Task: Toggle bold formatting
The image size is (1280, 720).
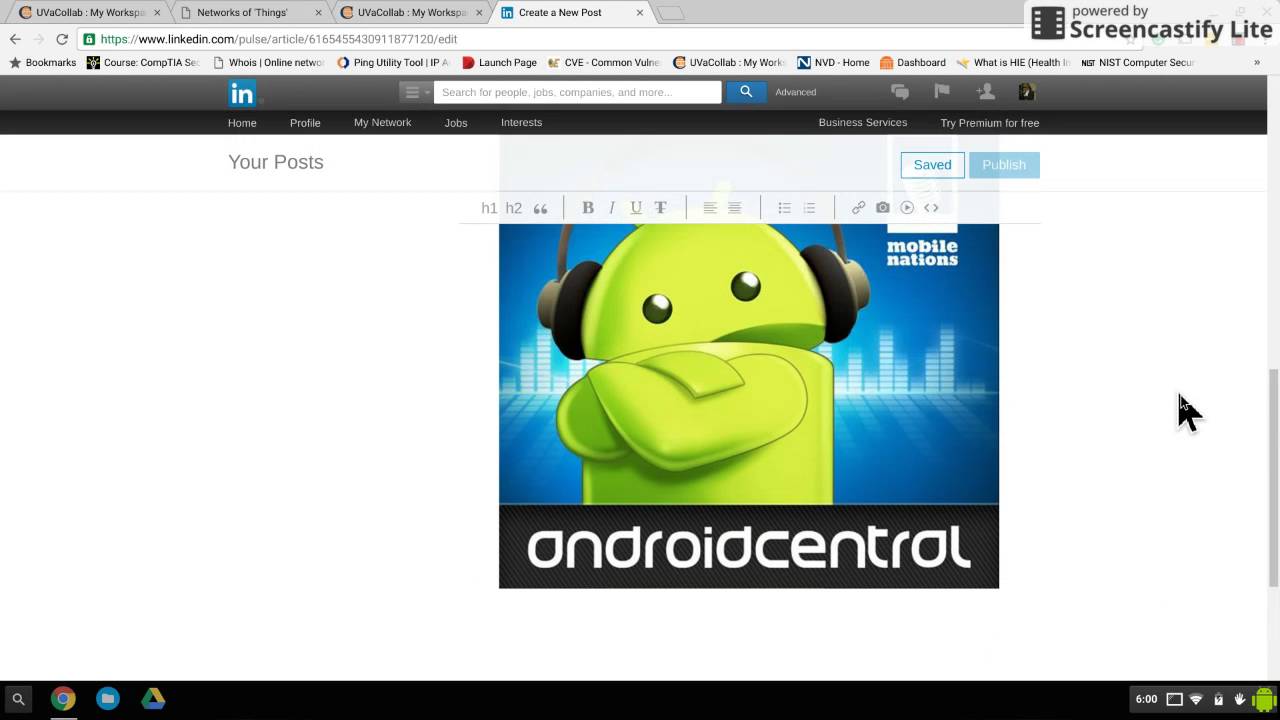Action: tap(588, 208)
